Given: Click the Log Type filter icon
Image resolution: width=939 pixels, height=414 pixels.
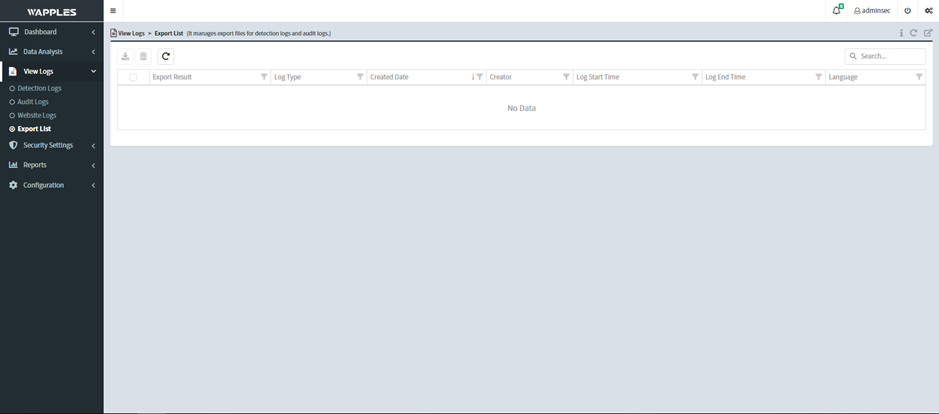Looking at the screenshot, I should click(360, 77).
